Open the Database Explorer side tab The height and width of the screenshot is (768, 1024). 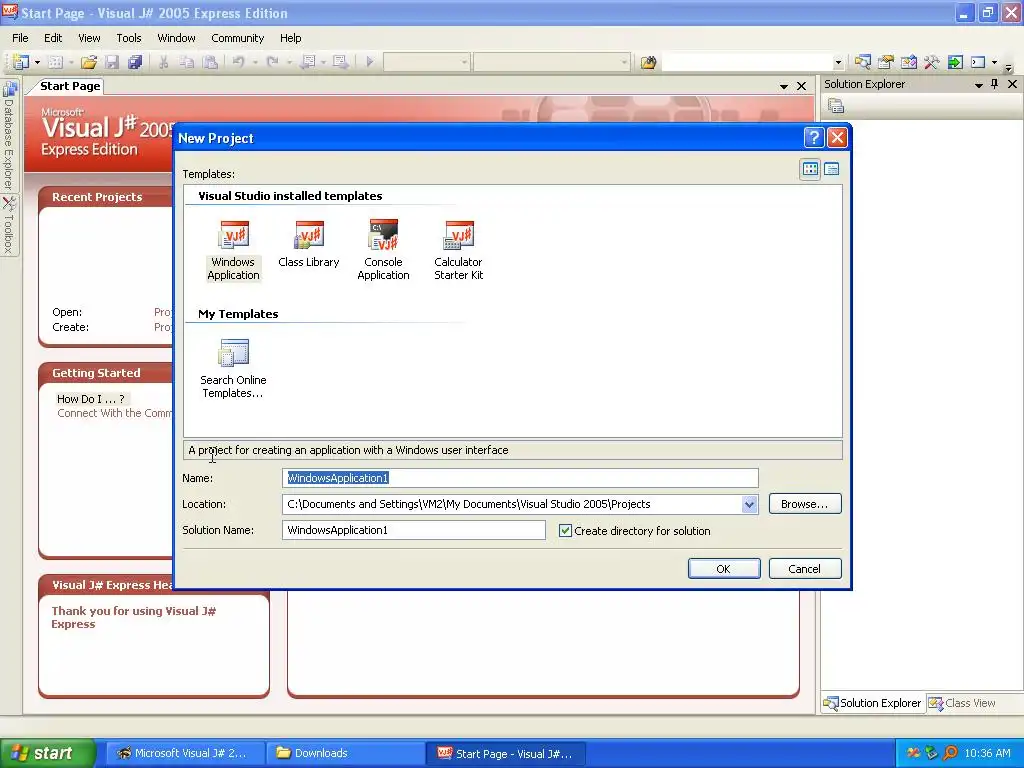pos(8,135)
